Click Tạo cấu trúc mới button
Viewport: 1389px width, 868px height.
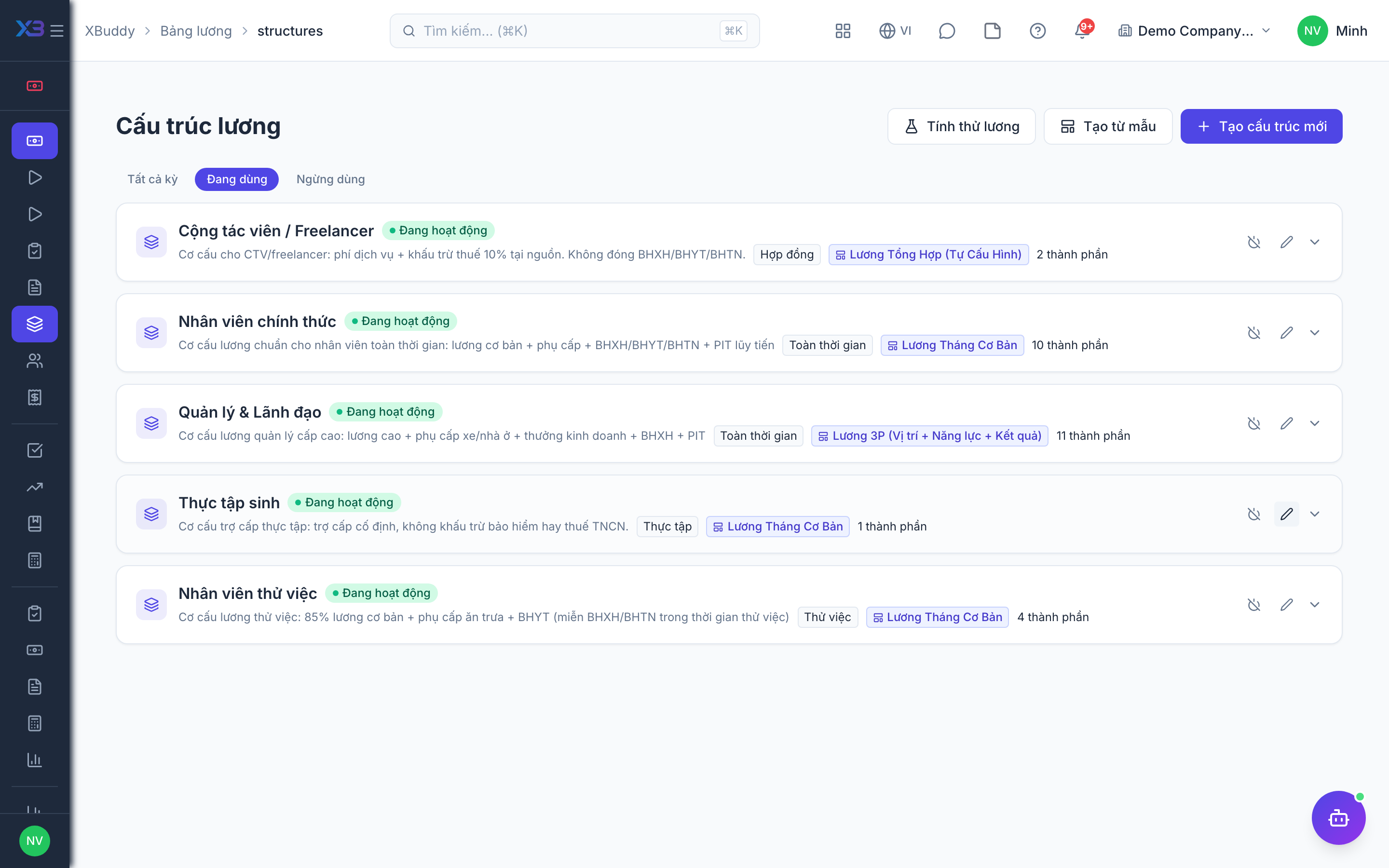[x=1261, y=126]
